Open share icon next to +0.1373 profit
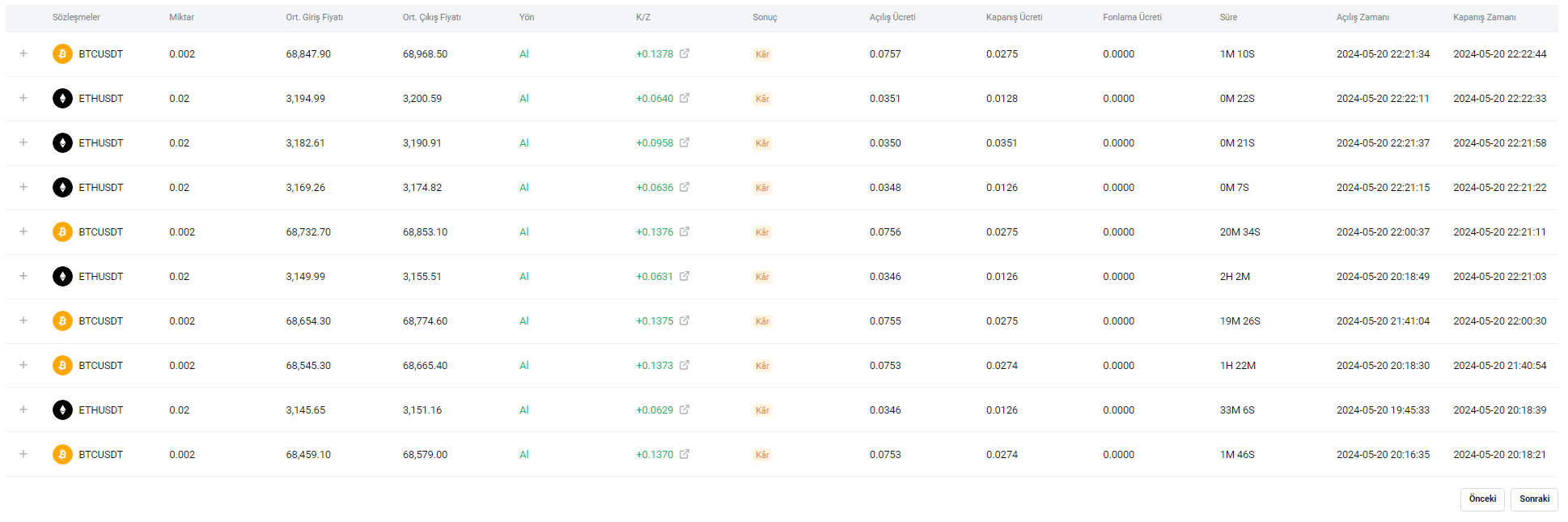The image size is (1568, 522). click(684, 365)
